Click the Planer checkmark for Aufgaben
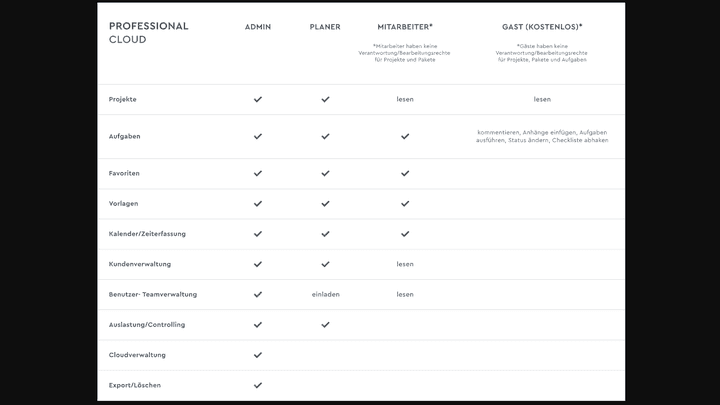The height and width of the screenshot is (405, 720). click(x=325, y=136)
